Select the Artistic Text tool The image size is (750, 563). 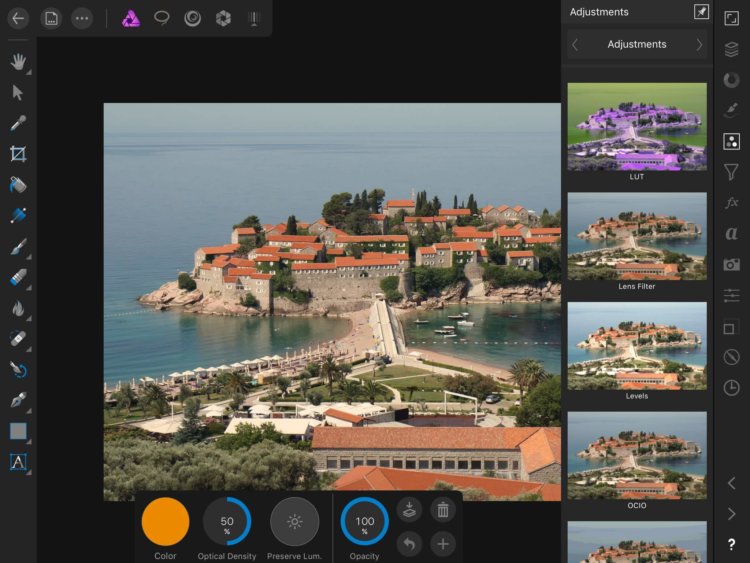coord(18,462)
